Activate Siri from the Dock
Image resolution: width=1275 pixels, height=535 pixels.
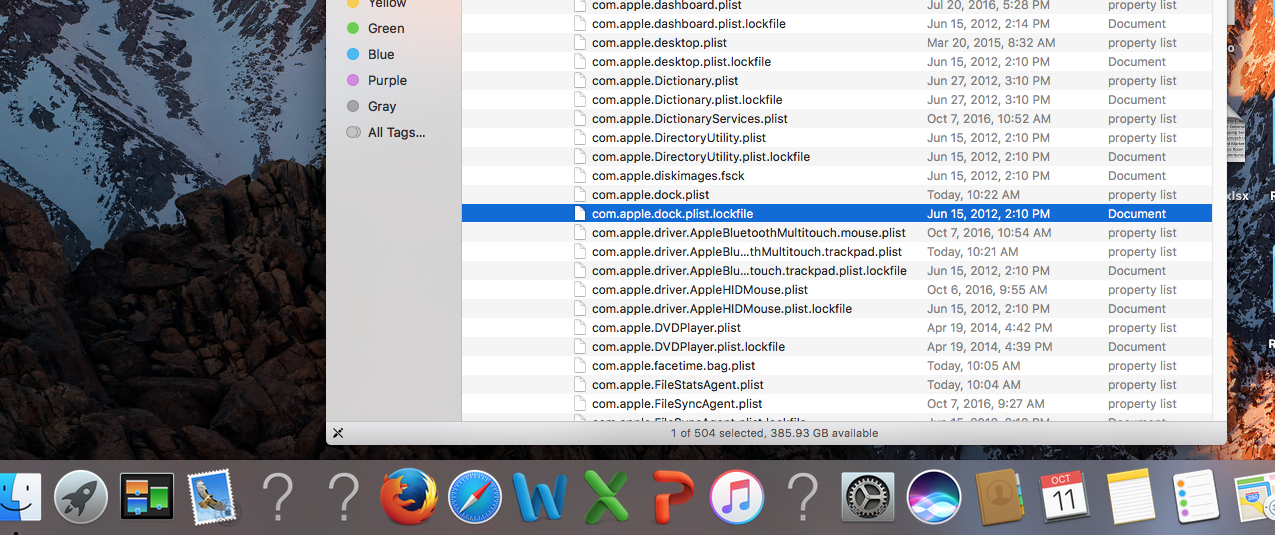[x=934, y=497]
